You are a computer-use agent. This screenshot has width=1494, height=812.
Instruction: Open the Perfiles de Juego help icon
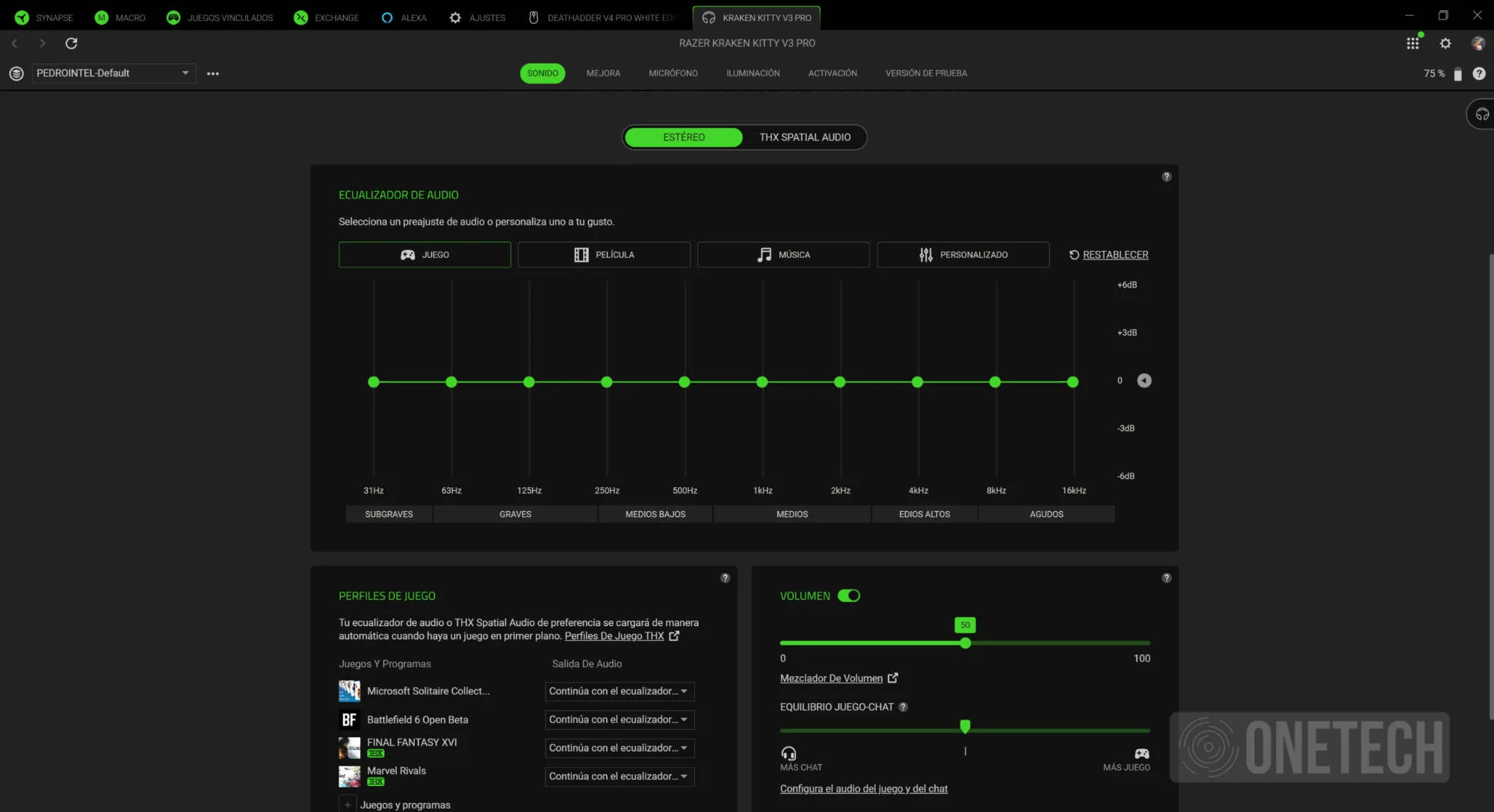725,578
